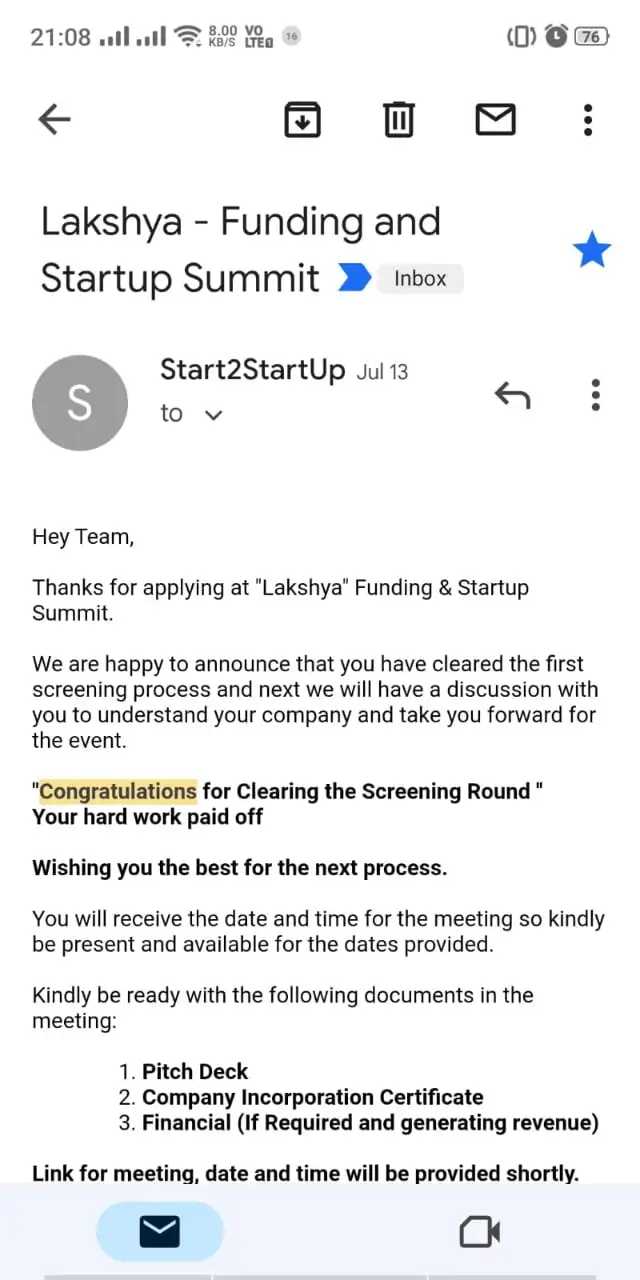Tap the Wi-Fi status icon
The width and height of the screenshot is (640, 1280).
tap(187, 37)
